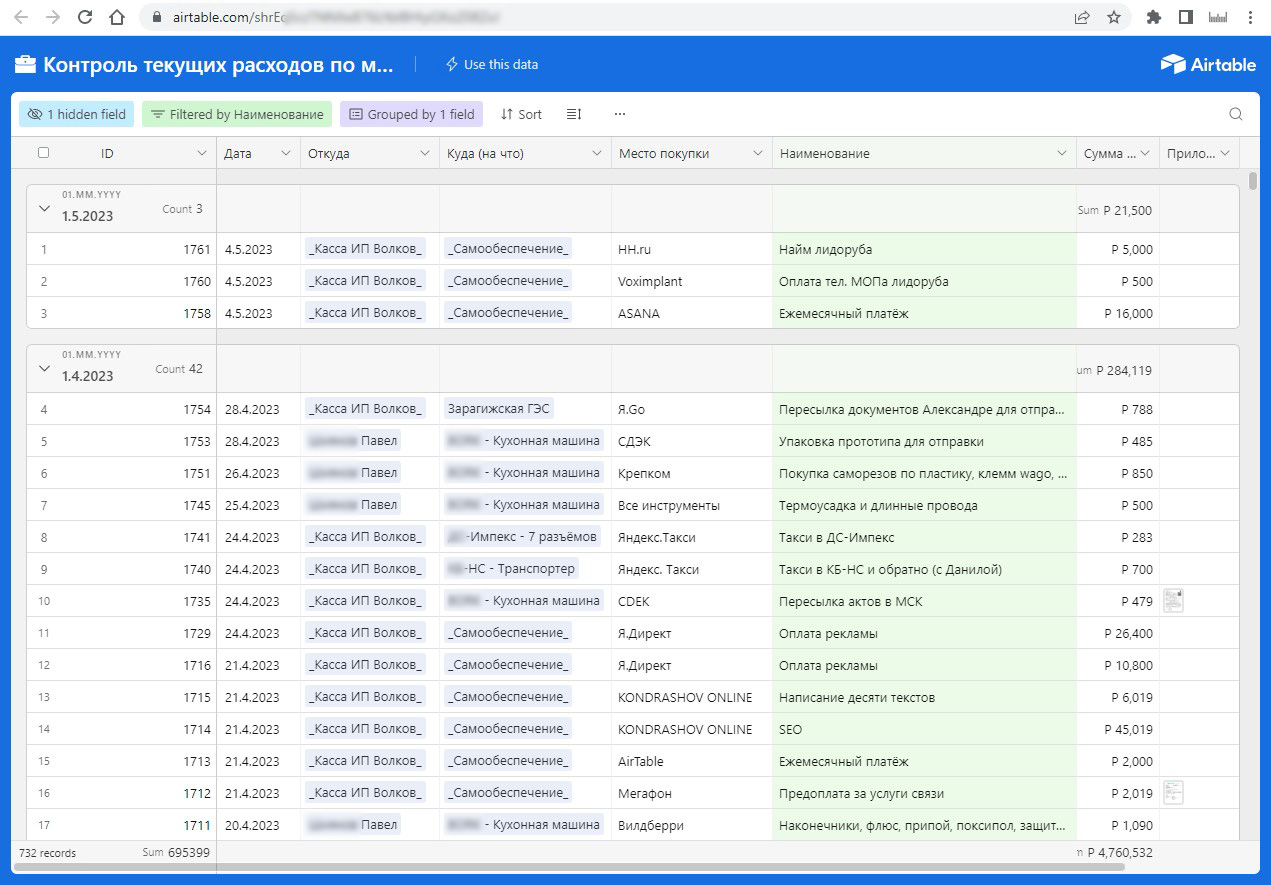Toggle the browser side panel icon
Screen dimensions: 1271x885
(x=1186, y=17)
